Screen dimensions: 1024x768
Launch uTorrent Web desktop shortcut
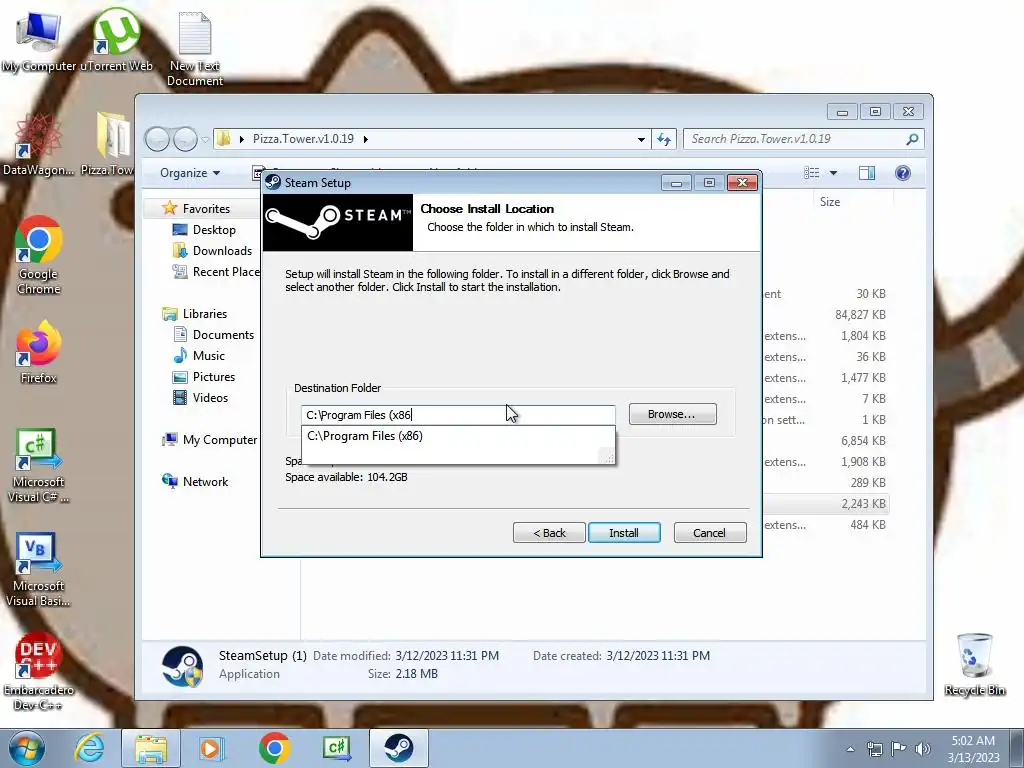pos(116,41)
